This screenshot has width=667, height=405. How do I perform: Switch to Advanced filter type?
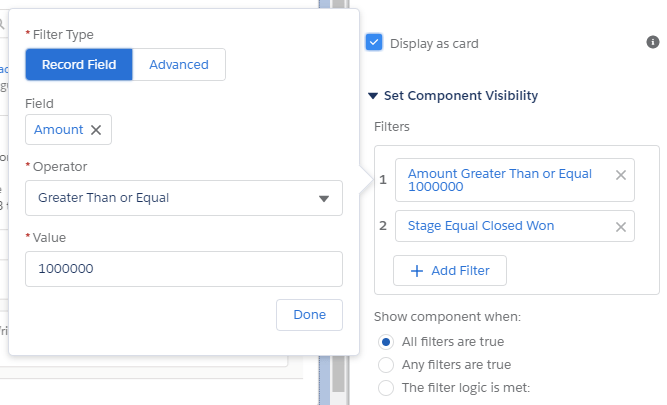[x=179, y=65]
